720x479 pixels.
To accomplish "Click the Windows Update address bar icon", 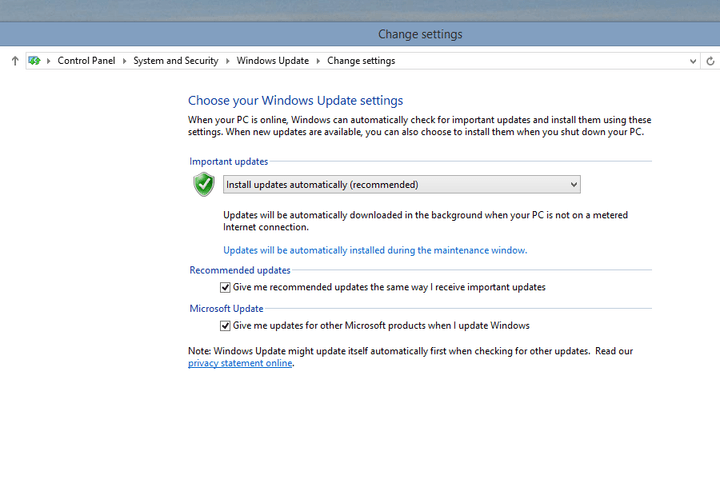I will (x=34, y=61).
